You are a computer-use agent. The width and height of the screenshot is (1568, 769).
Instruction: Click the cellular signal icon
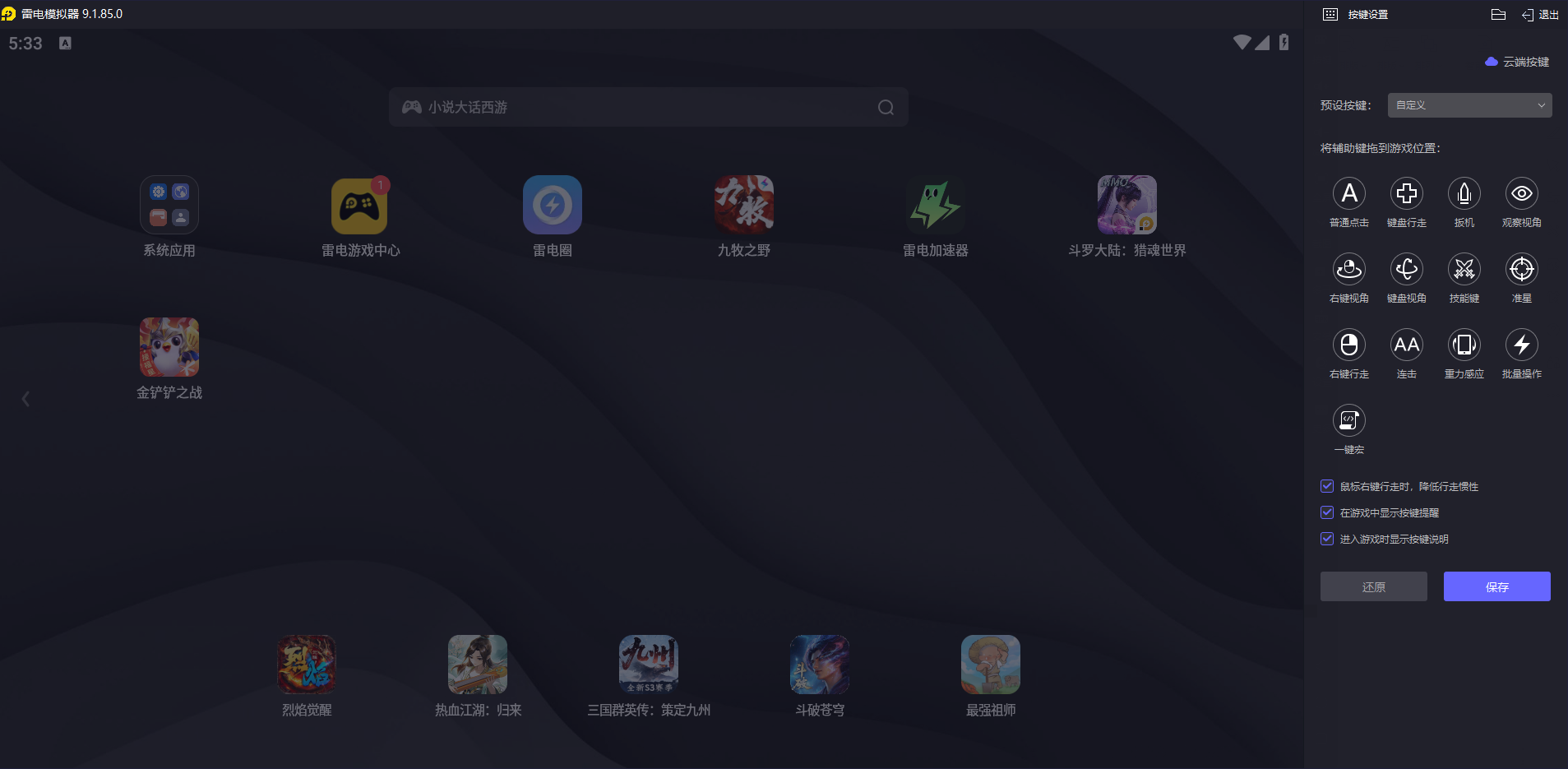[x=1262, y=42]
